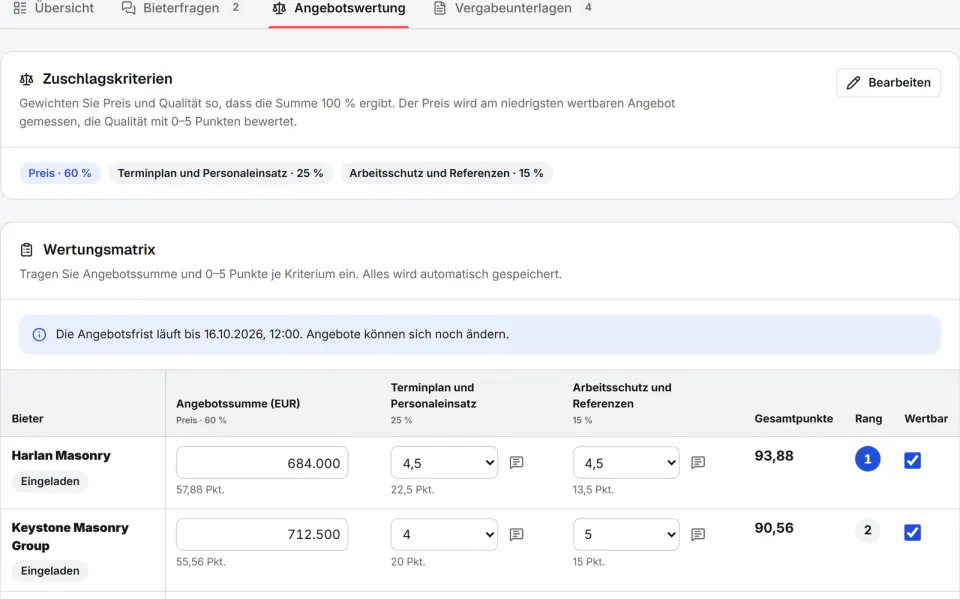Click the 15 Pkt. value
The image size is (960, 599).
(x=588, y=562)
